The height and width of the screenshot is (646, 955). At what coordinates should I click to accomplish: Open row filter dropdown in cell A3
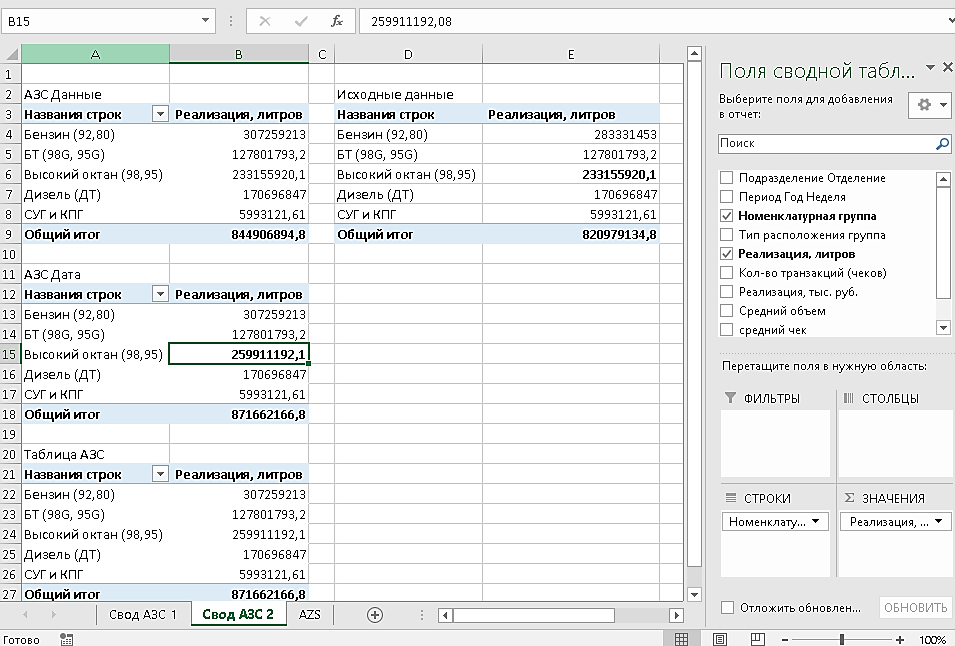coord(160,114)
